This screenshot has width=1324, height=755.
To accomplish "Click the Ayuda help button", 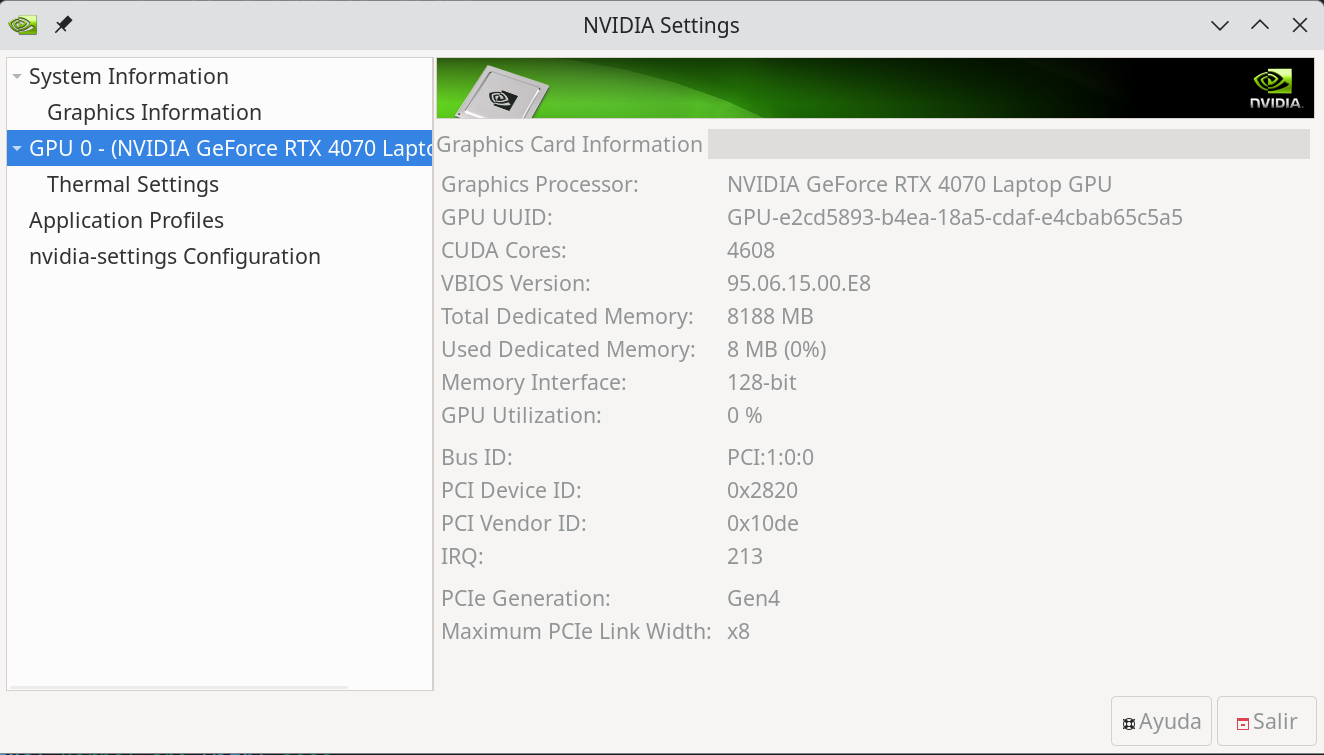I will click(1161, 721).
